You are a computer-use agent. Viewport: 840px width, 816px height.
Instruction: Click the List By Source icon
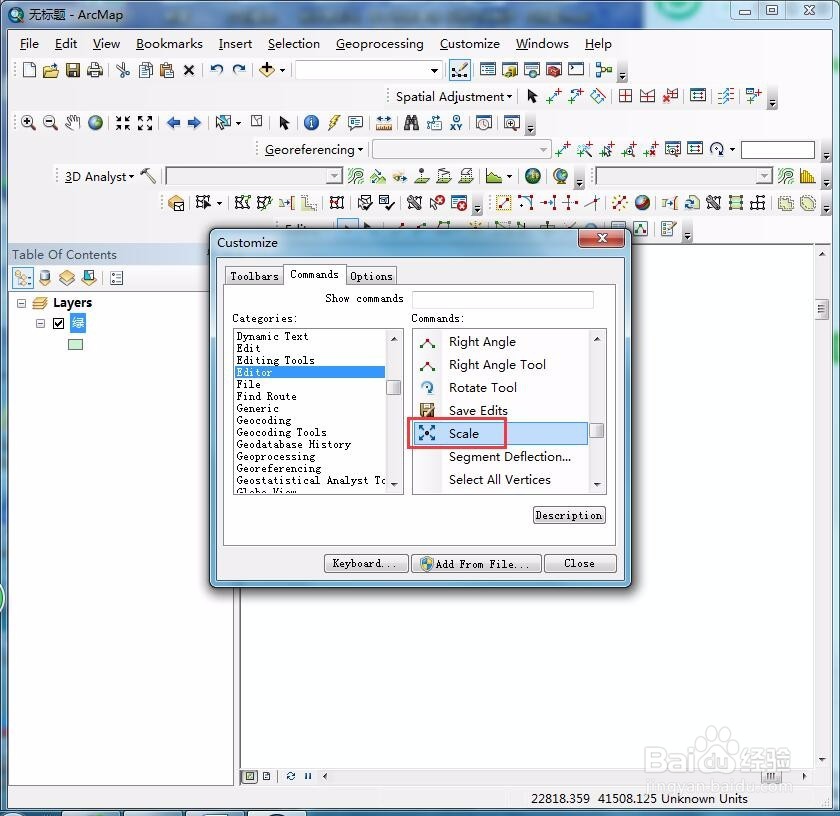tap(46, 278)
